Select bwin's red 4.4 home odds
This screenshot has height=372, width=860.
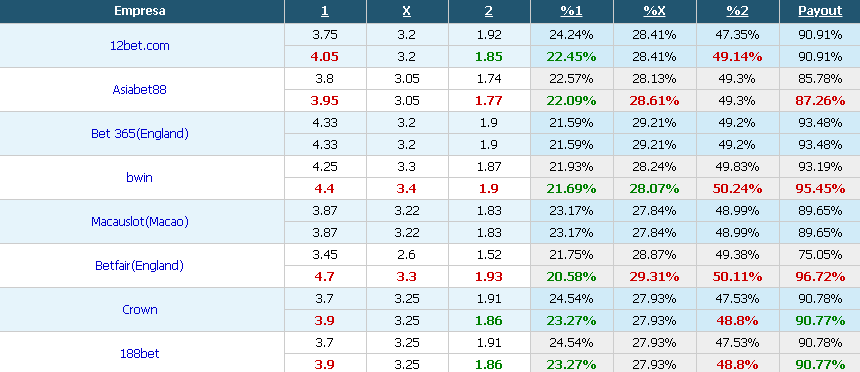[x=325, y=189]
